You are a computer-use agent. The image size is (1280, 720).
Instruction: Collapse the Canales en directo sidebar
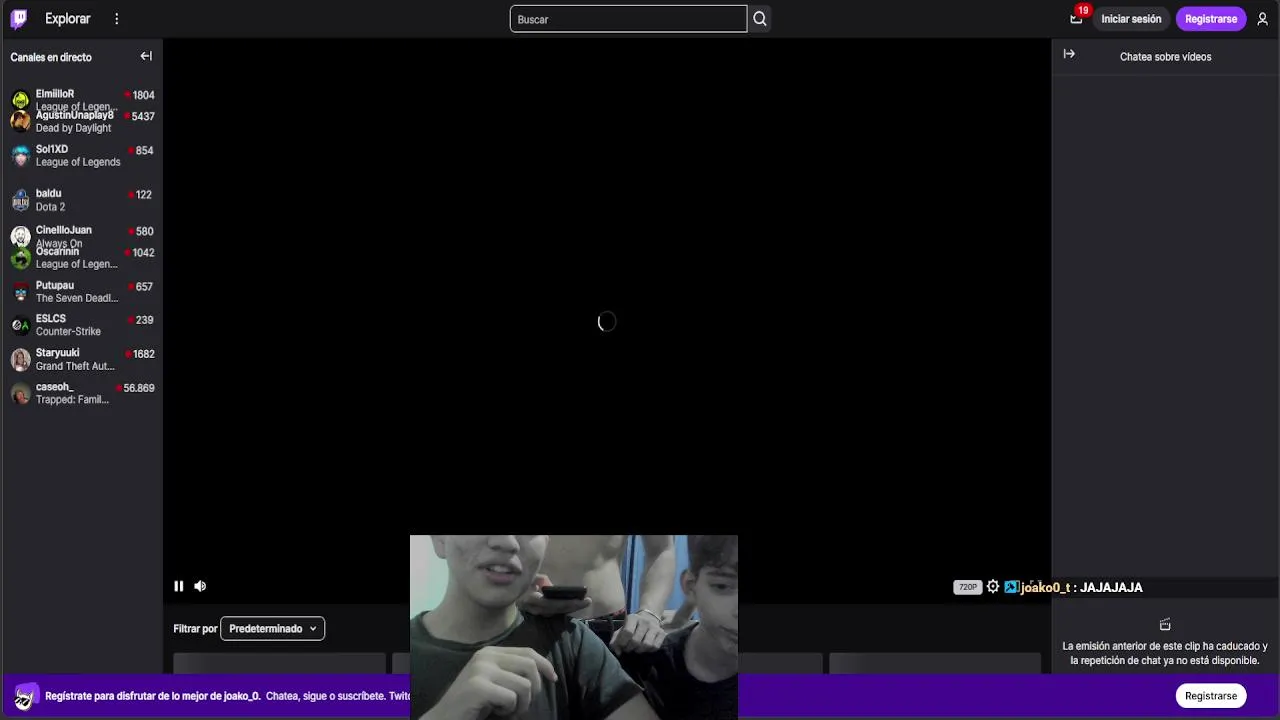146,57
